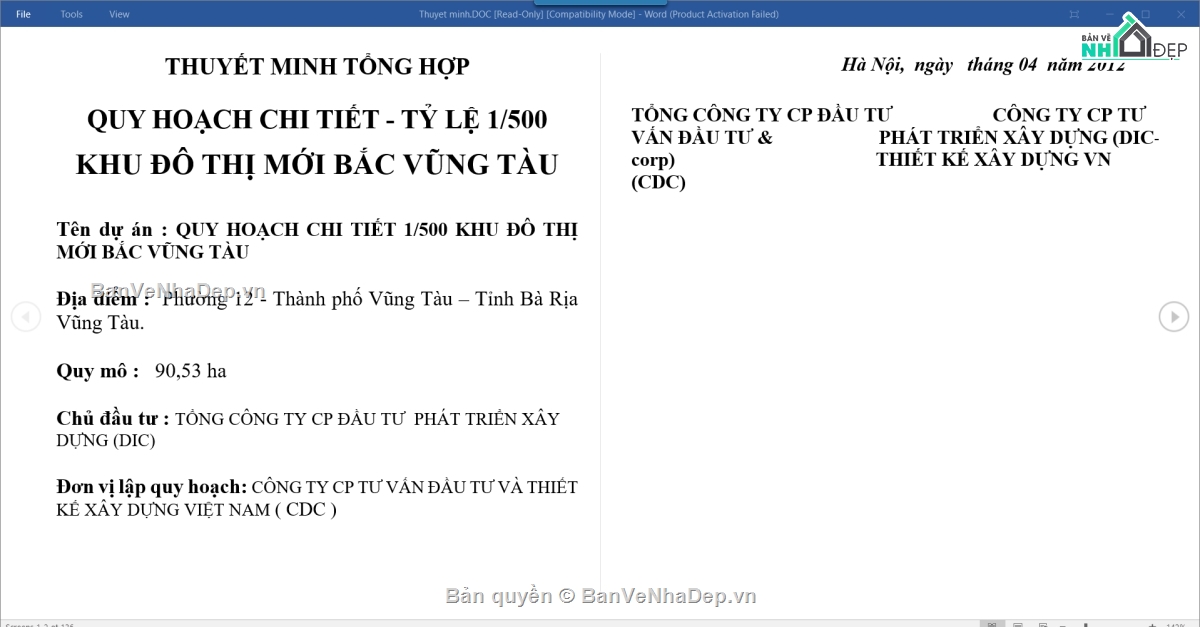Click the value 90,53 ha
The height and width of the screenshot is (627, 1200).
tap(191, 371)
